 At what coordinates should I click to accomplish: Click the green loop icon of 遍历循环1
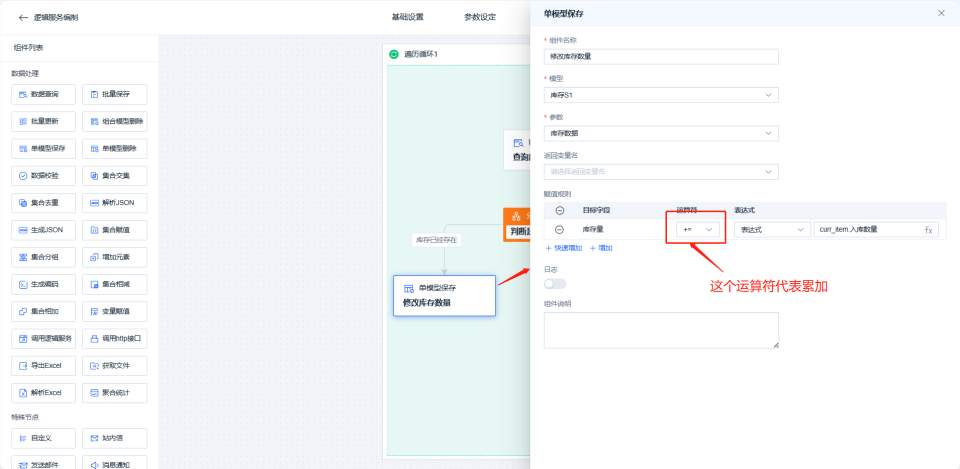point(394,54)
